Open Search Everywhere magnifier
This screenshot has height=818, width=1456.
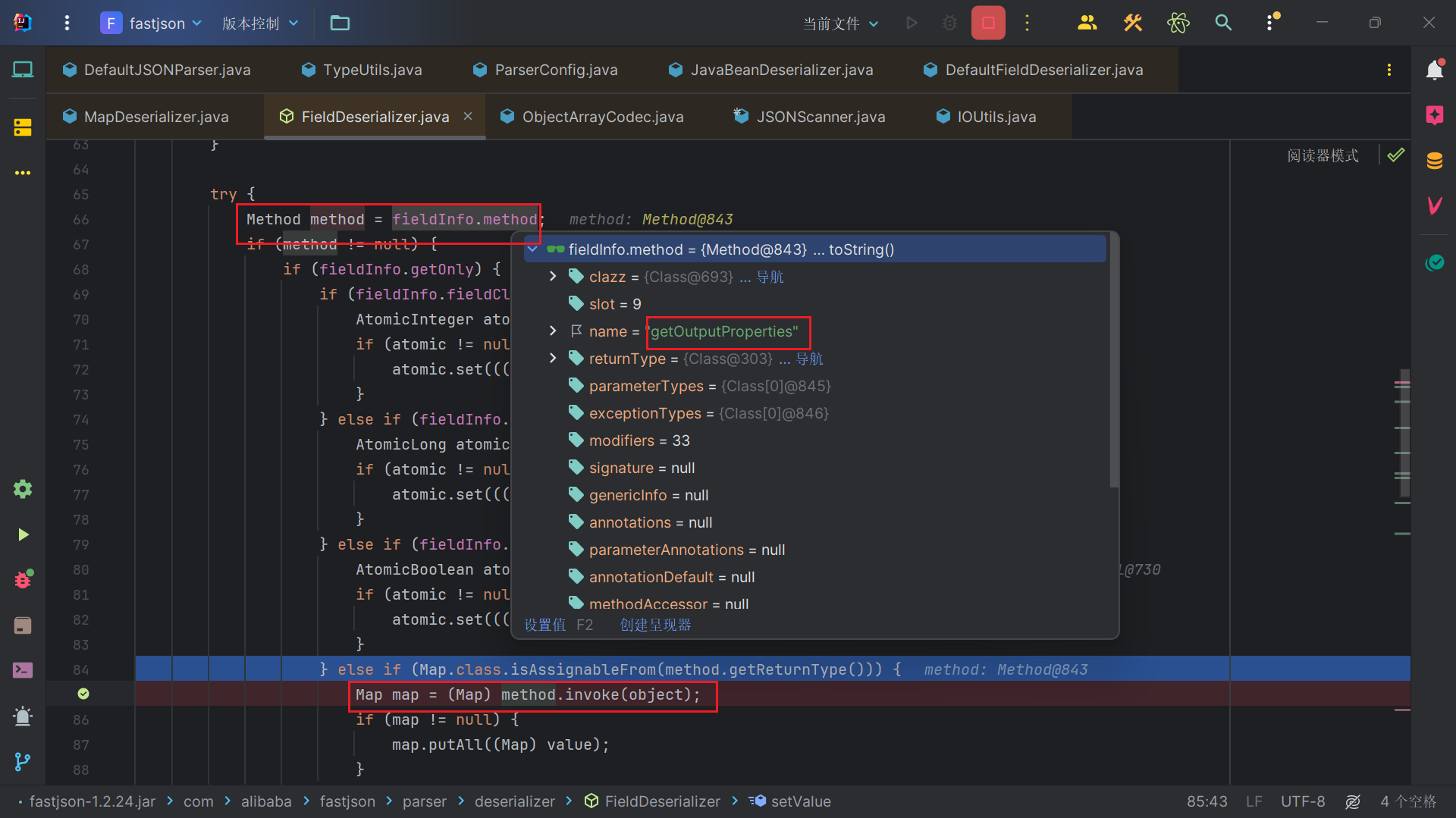pyautogui.click(x=1223, y=24)
